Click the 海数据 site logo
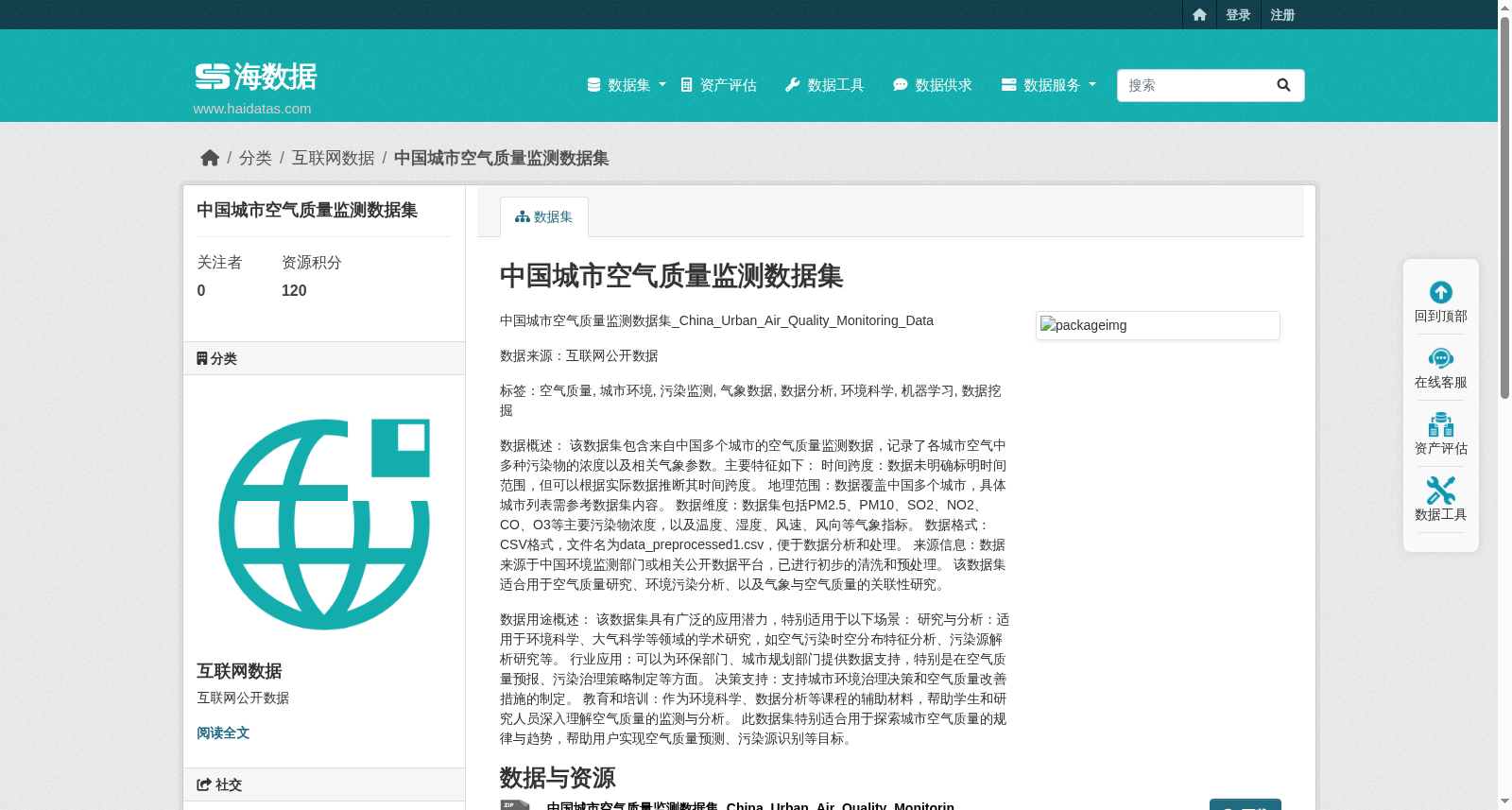 (256, 77)
